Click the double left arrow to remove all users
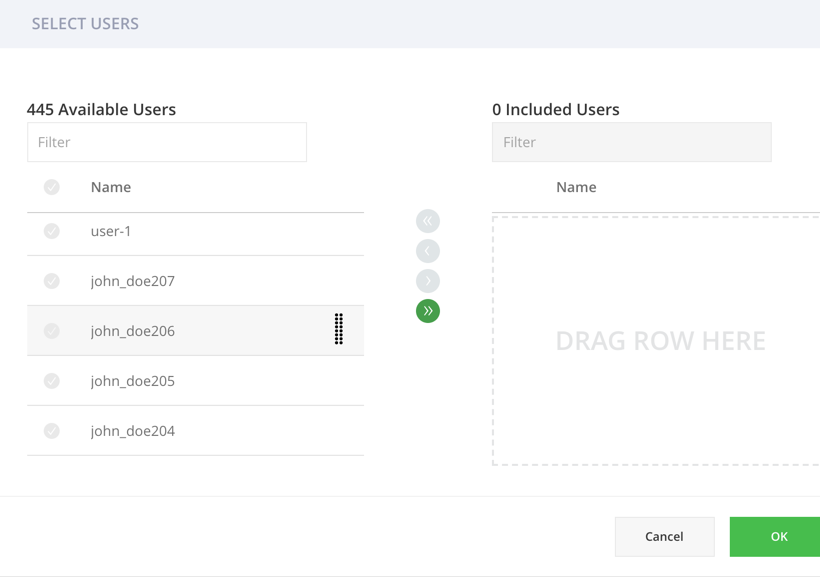This screenshot has width=820, height=577. [427, 220]
